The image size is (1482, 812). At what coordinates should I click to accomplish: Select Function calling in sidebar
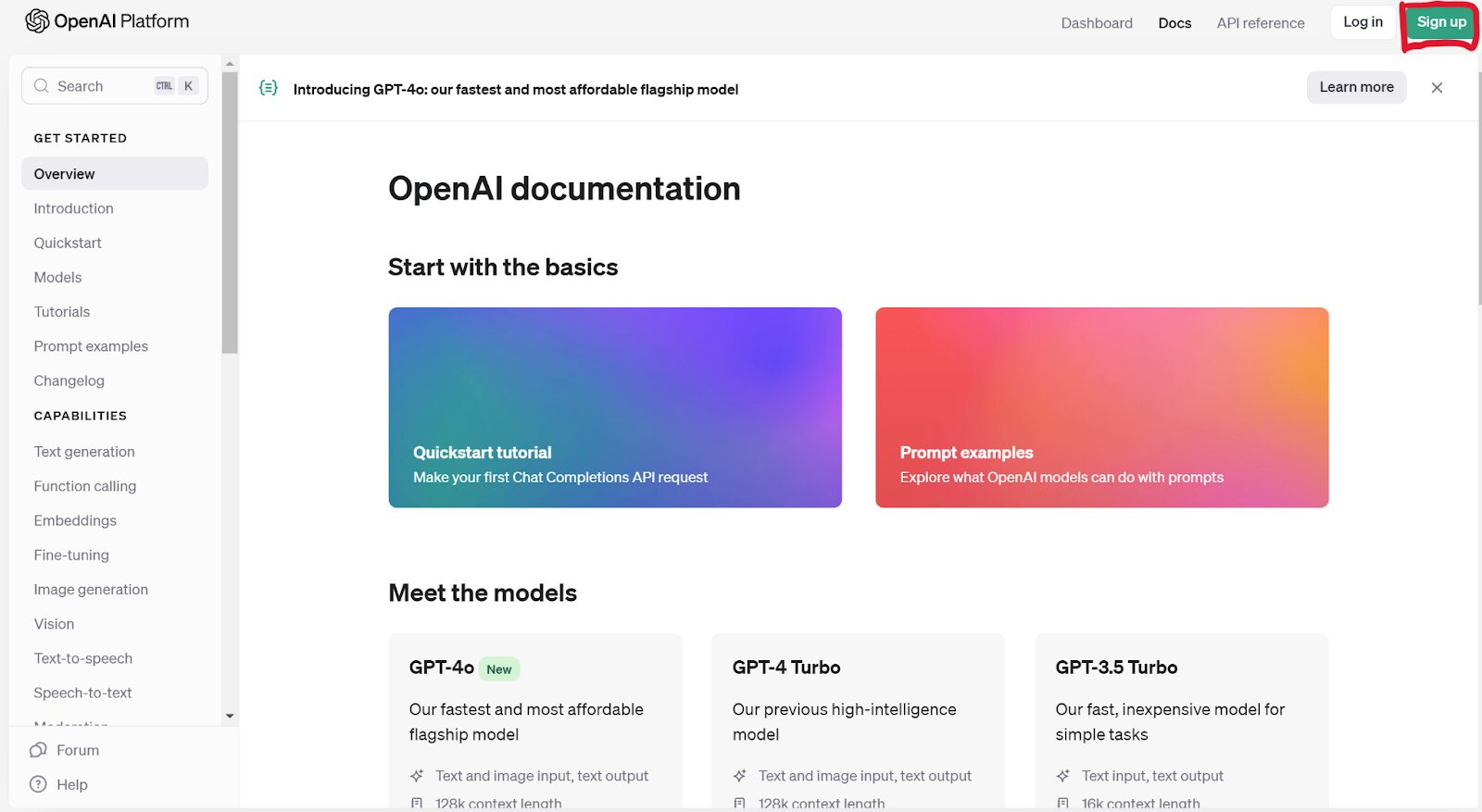pos(85,486)
